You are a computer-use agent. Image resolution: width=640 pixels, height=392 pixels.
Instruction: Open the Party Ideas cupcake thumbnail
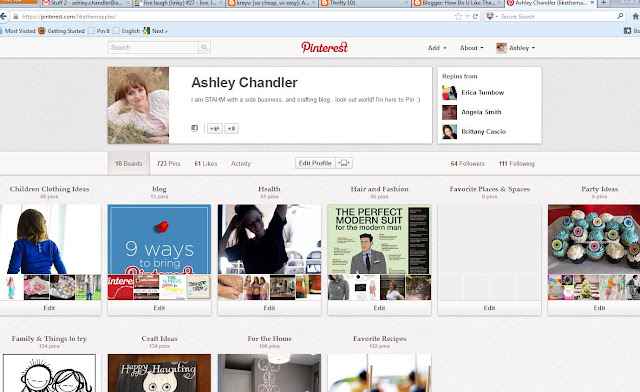594,239
